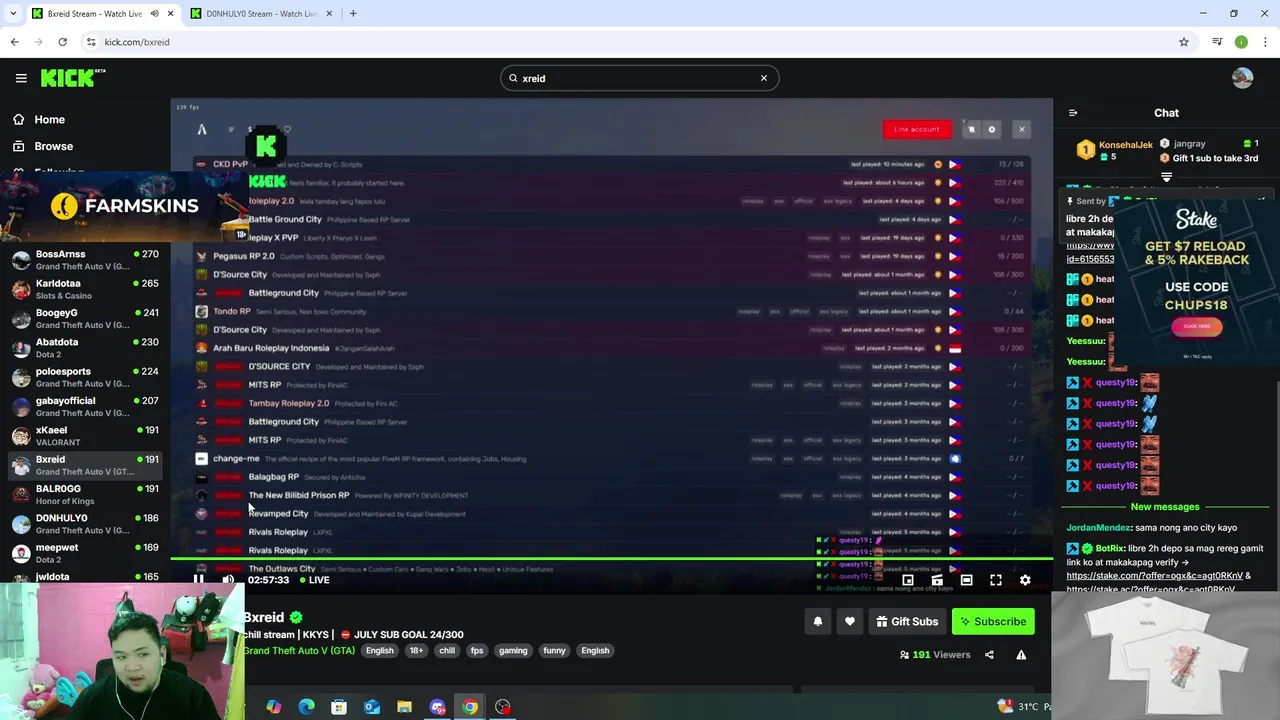Open BoogeyG channel in sidebar
Screen dimensions: 1280x720
(85, 318)
